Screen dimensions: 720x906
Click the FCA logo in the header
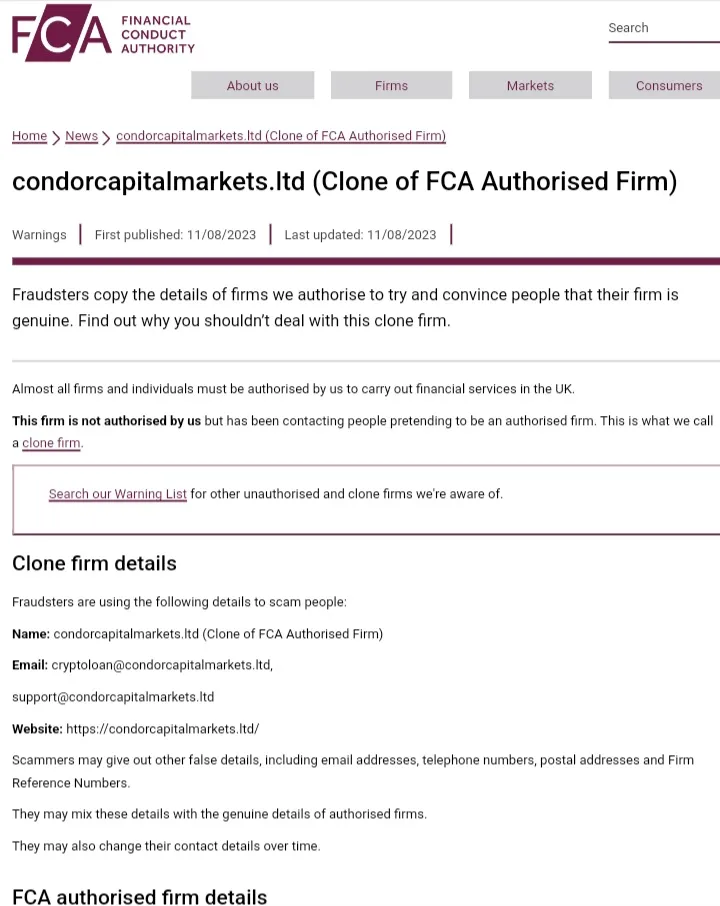tap(62, 33)
